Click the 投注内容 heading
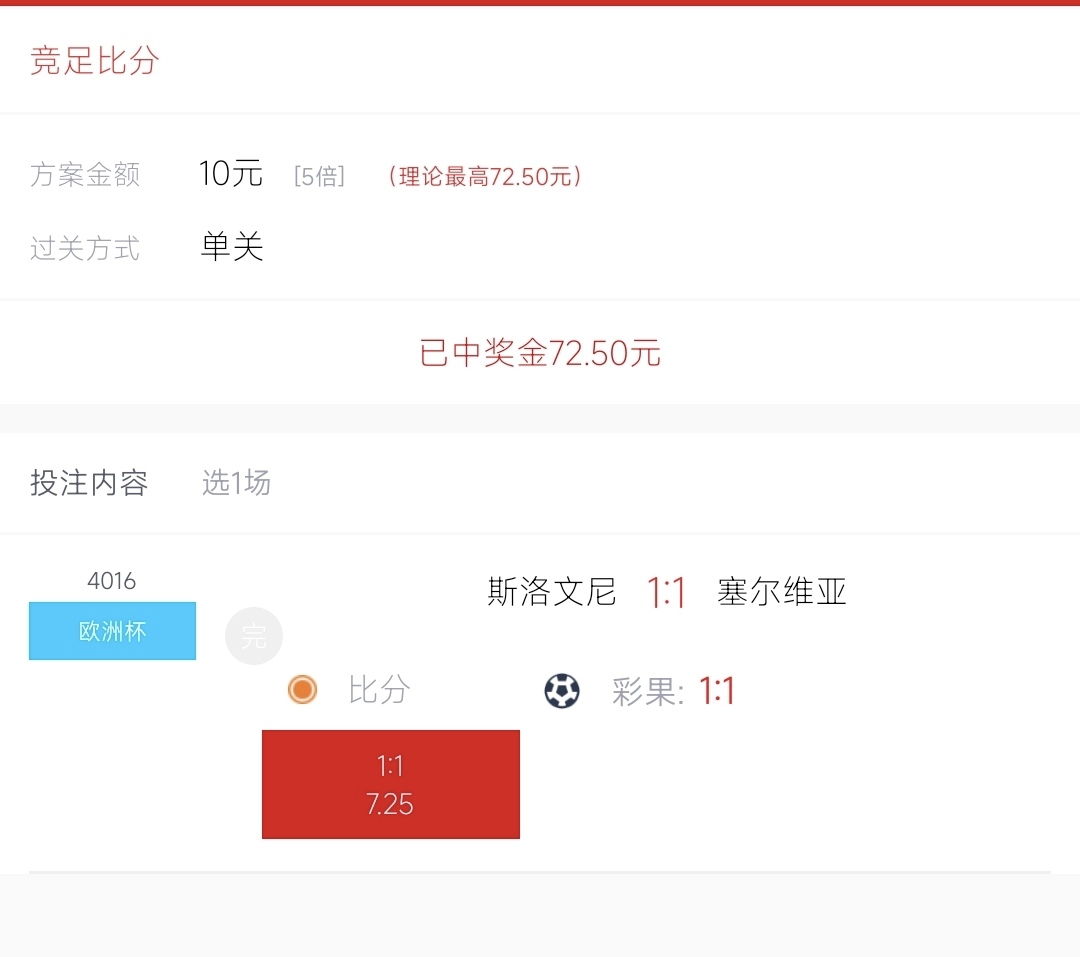The width and height of the screenshot is (1080, 957). pos(89,483)
